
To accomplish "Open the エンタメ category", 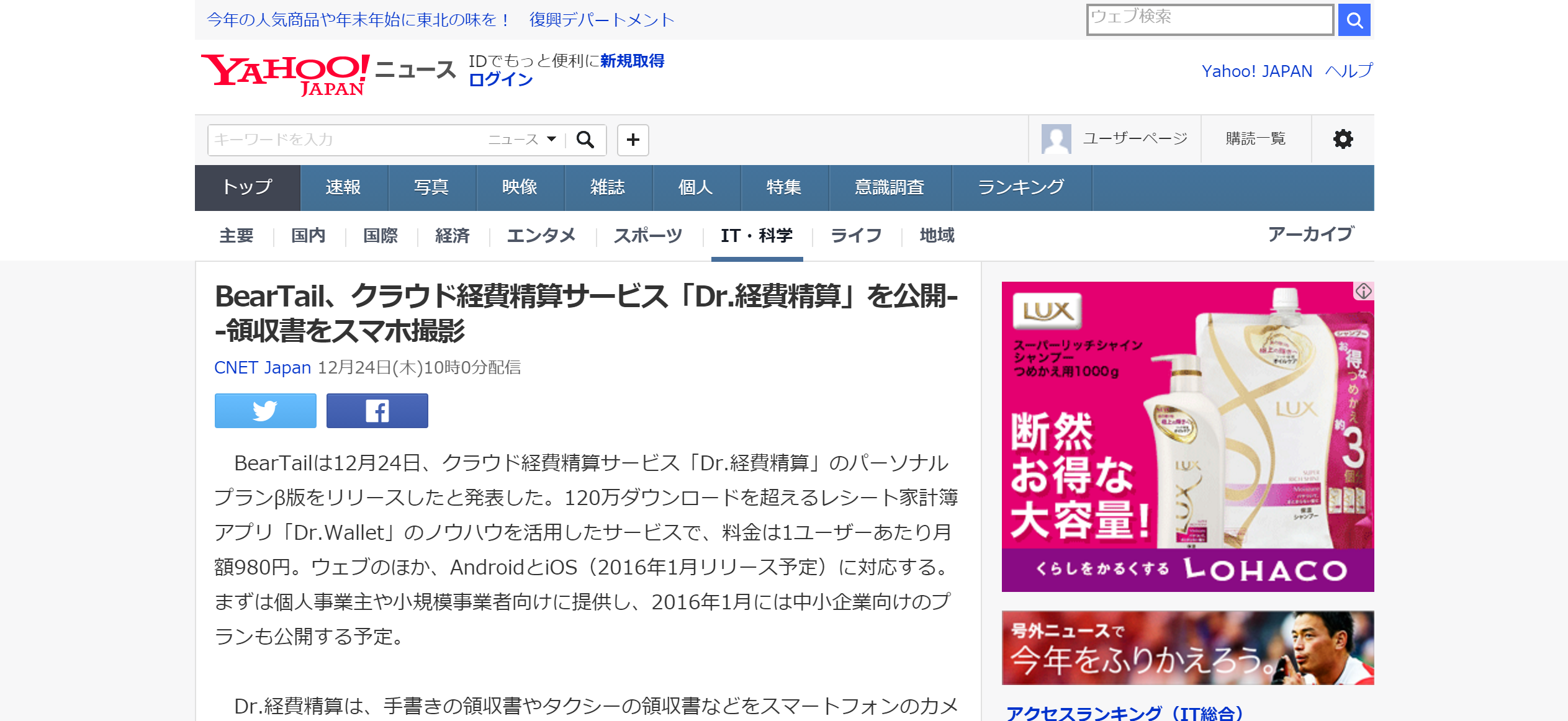I will click(541, 236).
